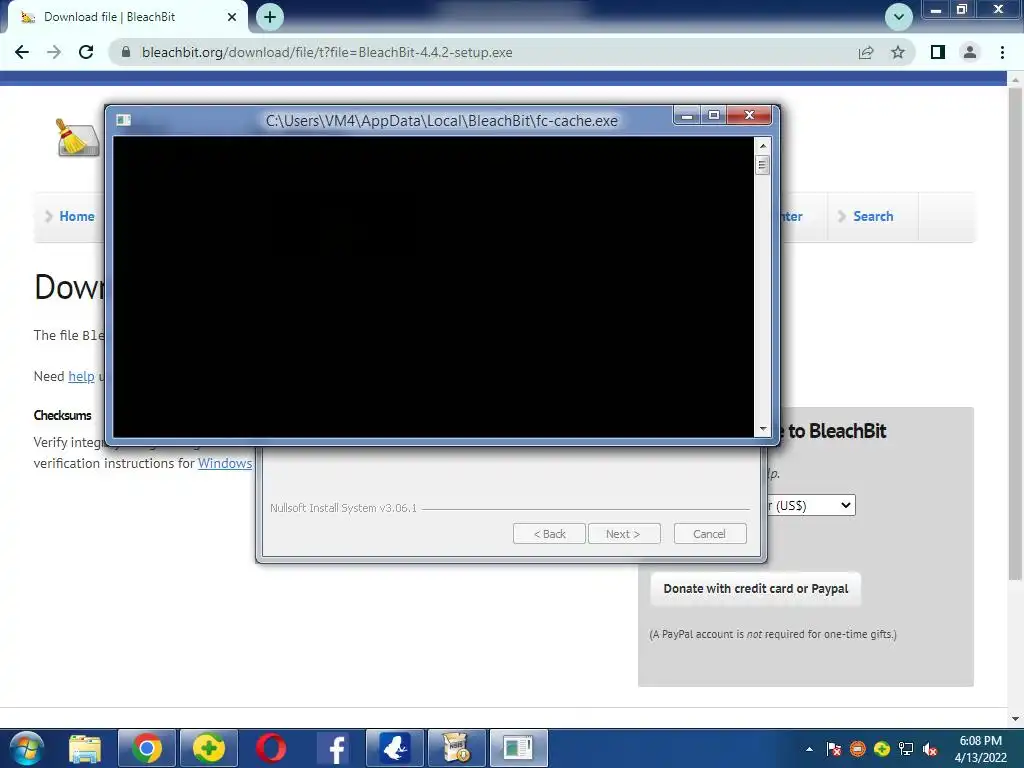The width and height of the screenshot is (1024, 768).
Task: Click the padlock site info icon
Action: pyautogui.click(x=126, y=52)
